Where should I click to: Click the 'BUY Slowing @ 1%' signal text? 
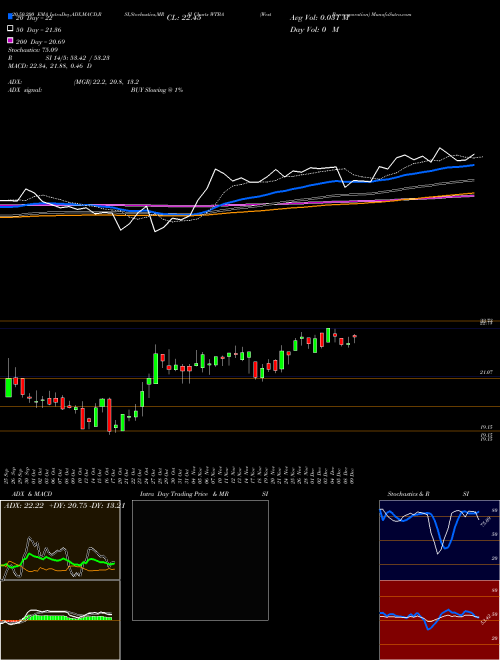157,90
